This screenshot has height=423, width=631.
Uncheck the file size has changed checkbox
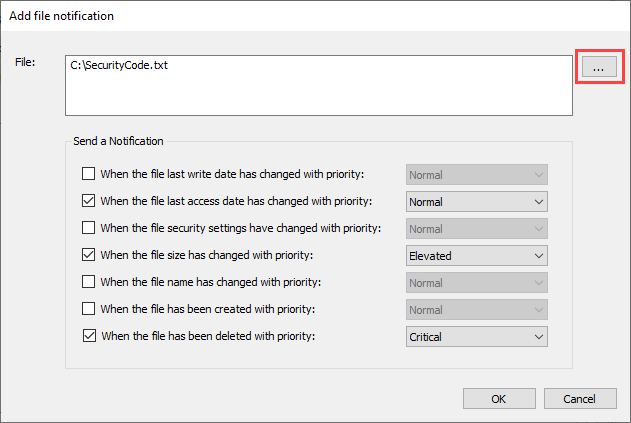[89, 255]
